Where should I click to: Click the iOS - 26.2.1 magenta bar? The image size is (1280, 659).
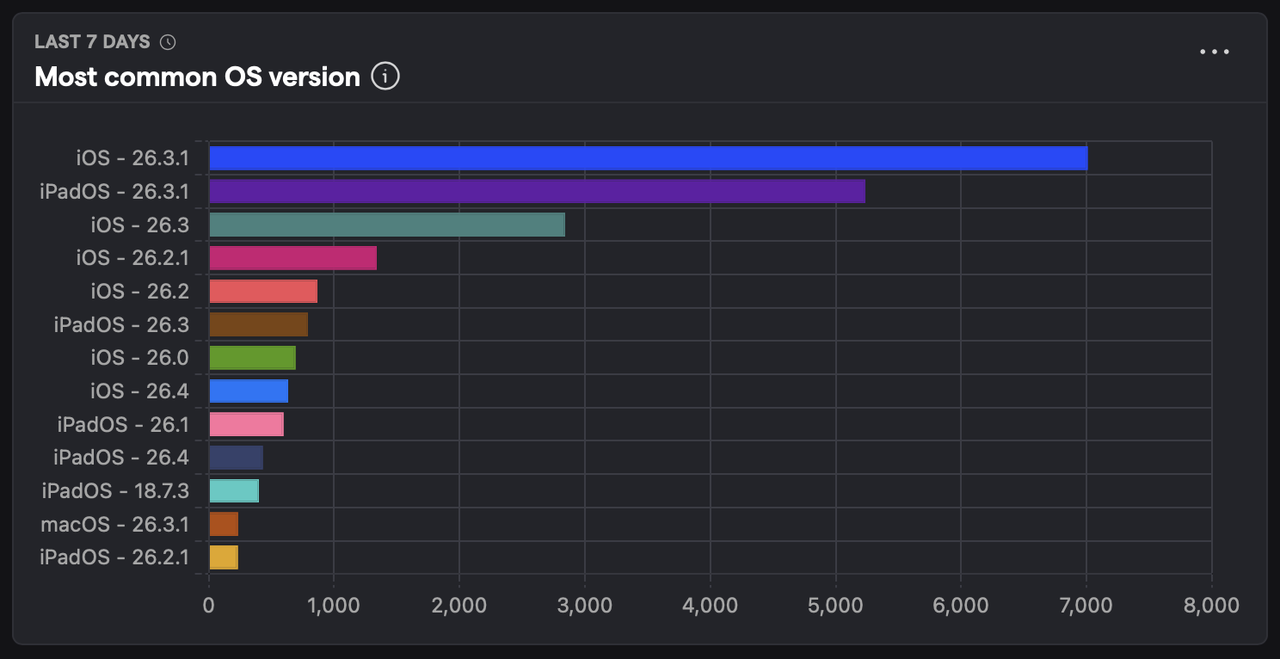(x=293, y=258)
